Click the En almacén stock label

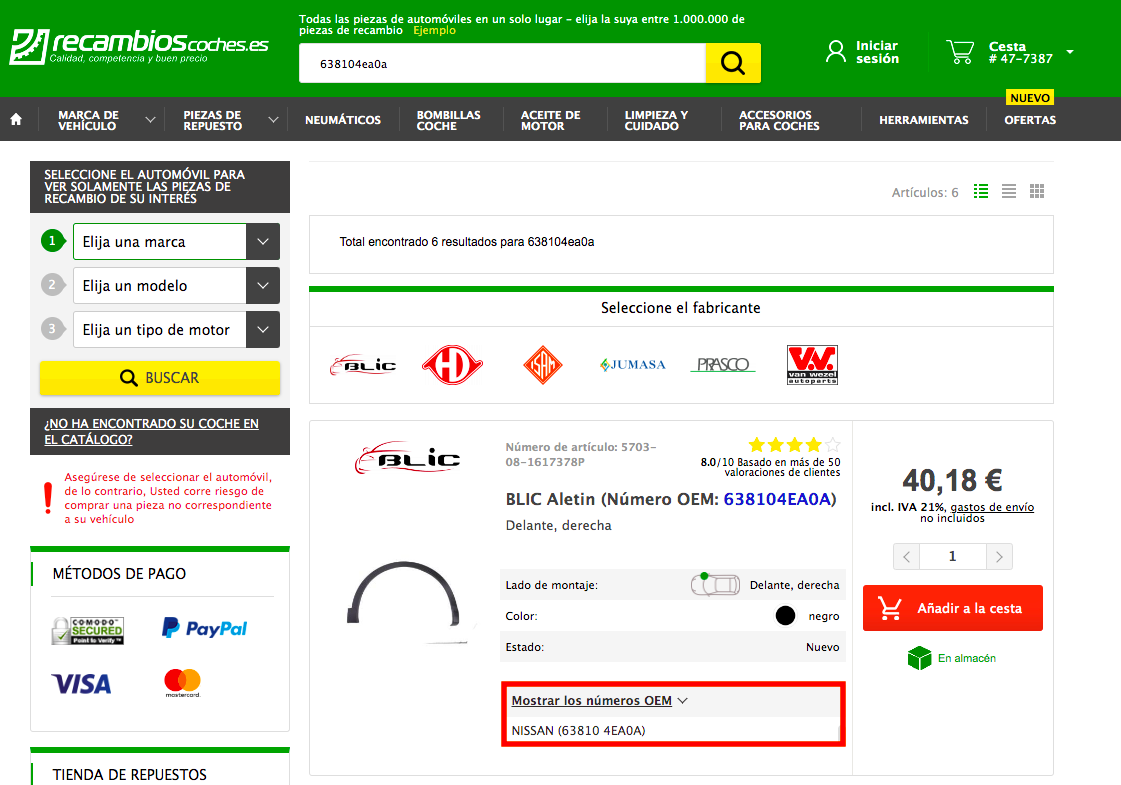967,658
